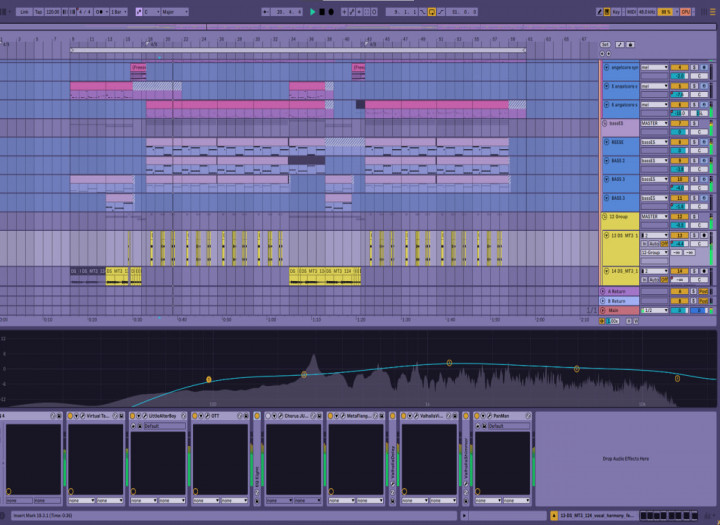
Task: Fold the 12 Group track
Action: [x=605, y=216]
